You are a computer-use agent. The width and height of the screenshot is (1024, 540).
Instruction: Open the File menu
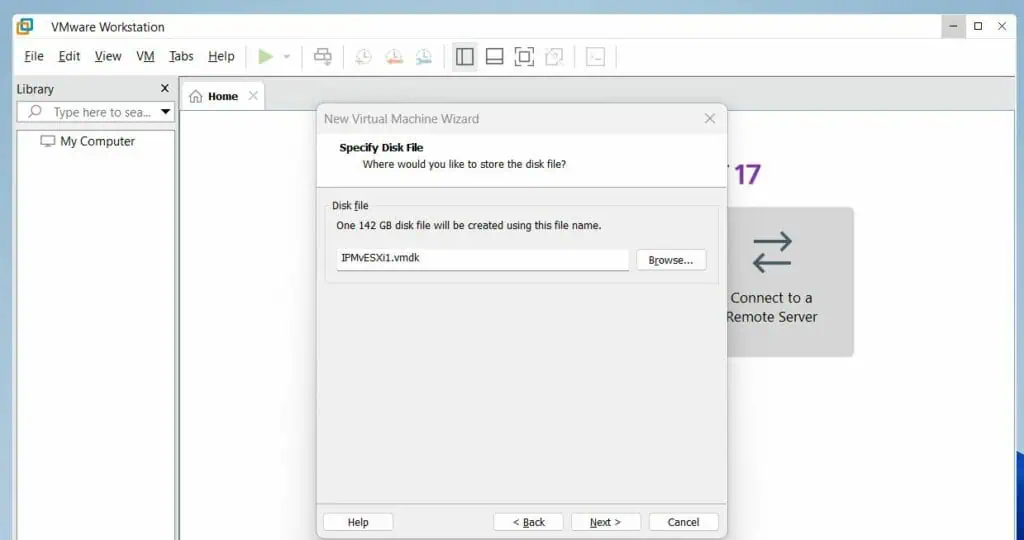tap(34, 56)
